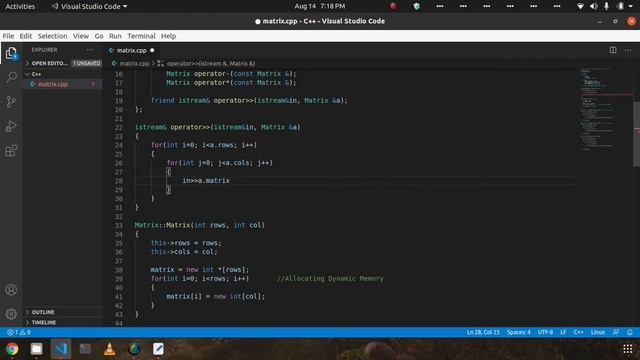The image size is (640, 360).
Task: Select the matrix.cpp editor tab
Action: (x=131, y=50)
